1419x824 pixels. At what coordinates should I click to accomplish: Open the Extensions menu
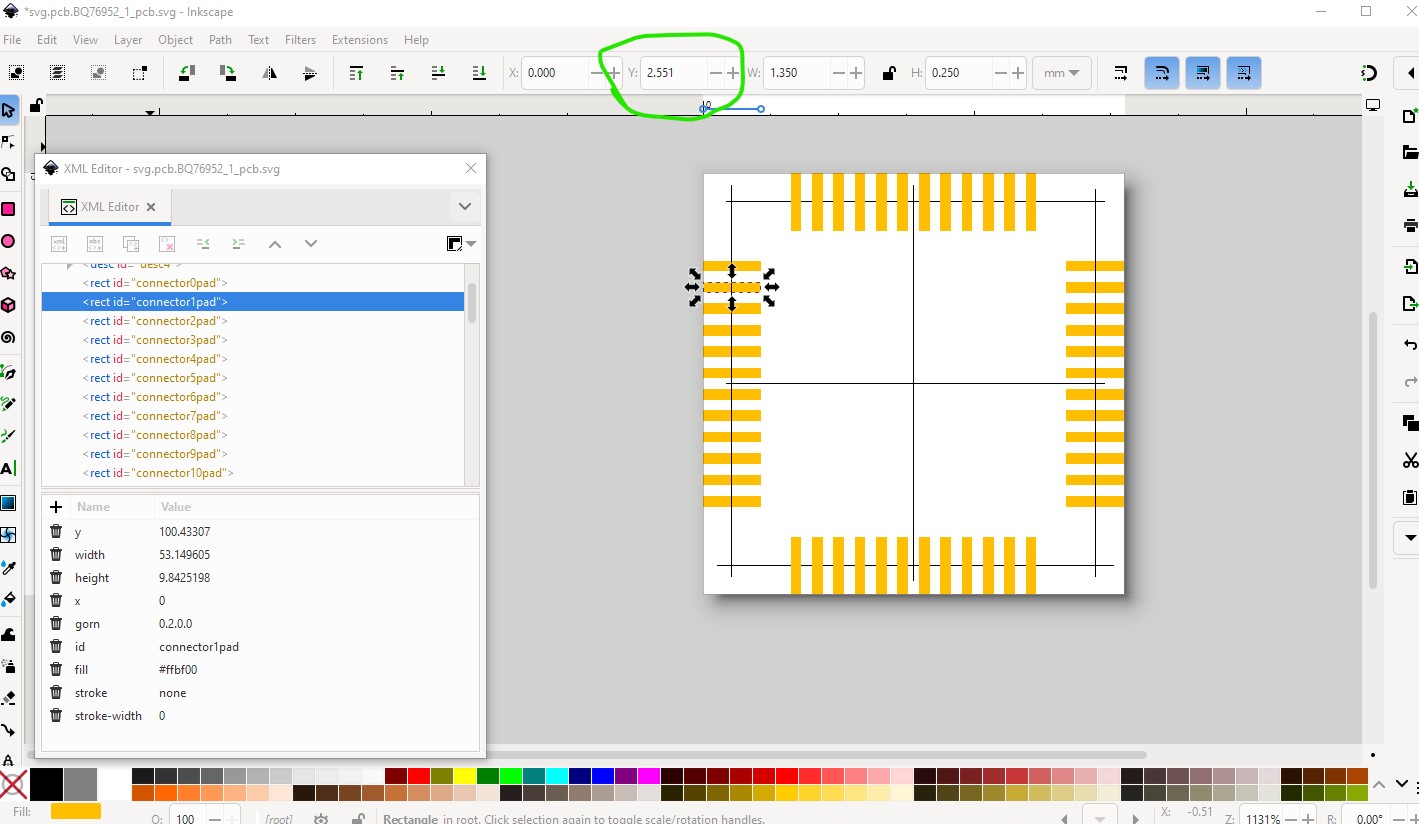tap(359, 40)
